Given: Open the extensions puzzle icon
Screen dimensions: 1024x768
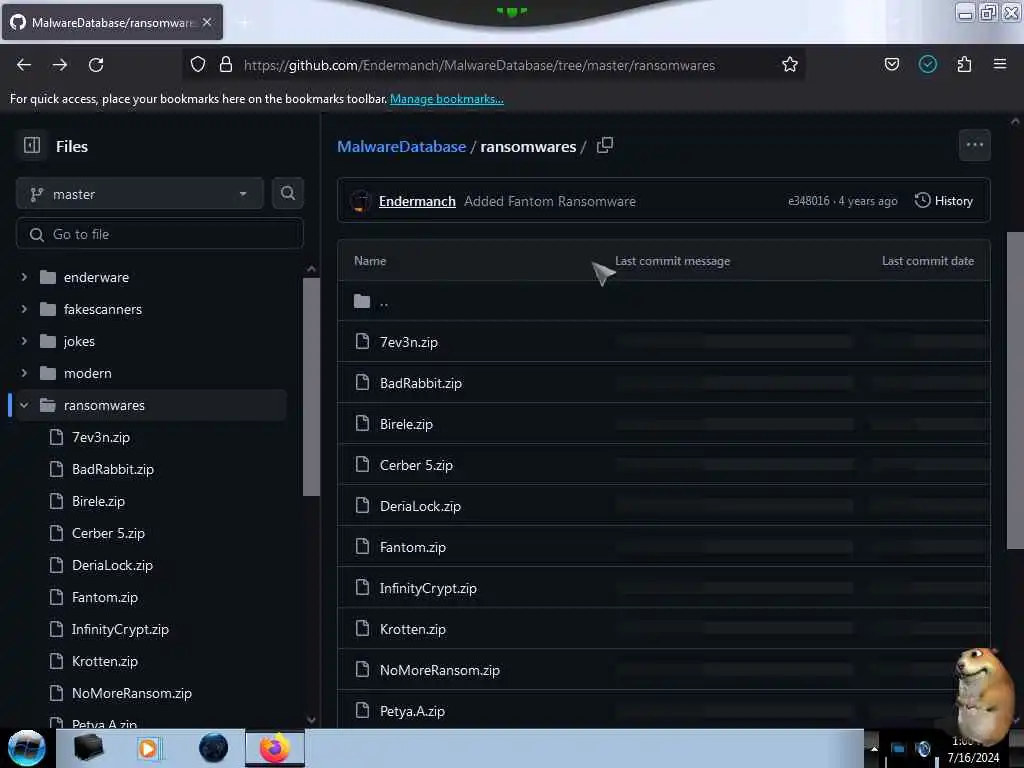Looking at the screenshot, I should click(964, 64).
